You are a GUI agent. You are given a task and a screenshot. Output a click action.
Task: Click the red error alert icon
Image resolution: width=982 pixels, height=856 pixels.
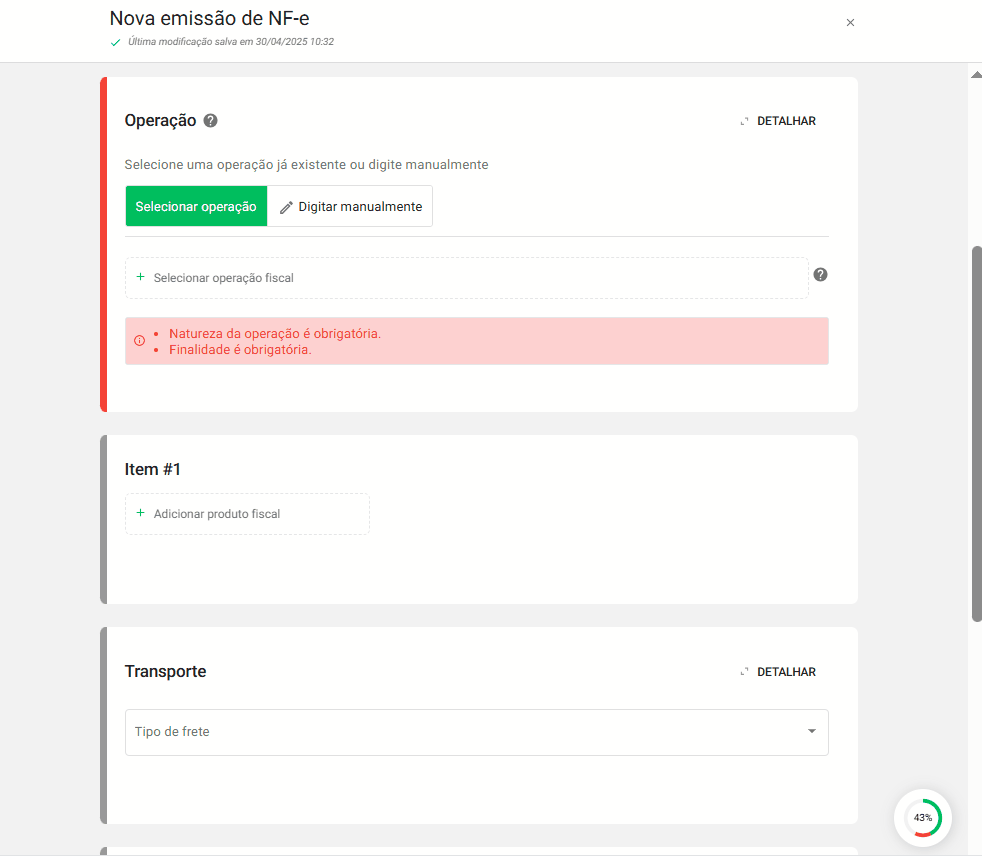click(139, 341)
